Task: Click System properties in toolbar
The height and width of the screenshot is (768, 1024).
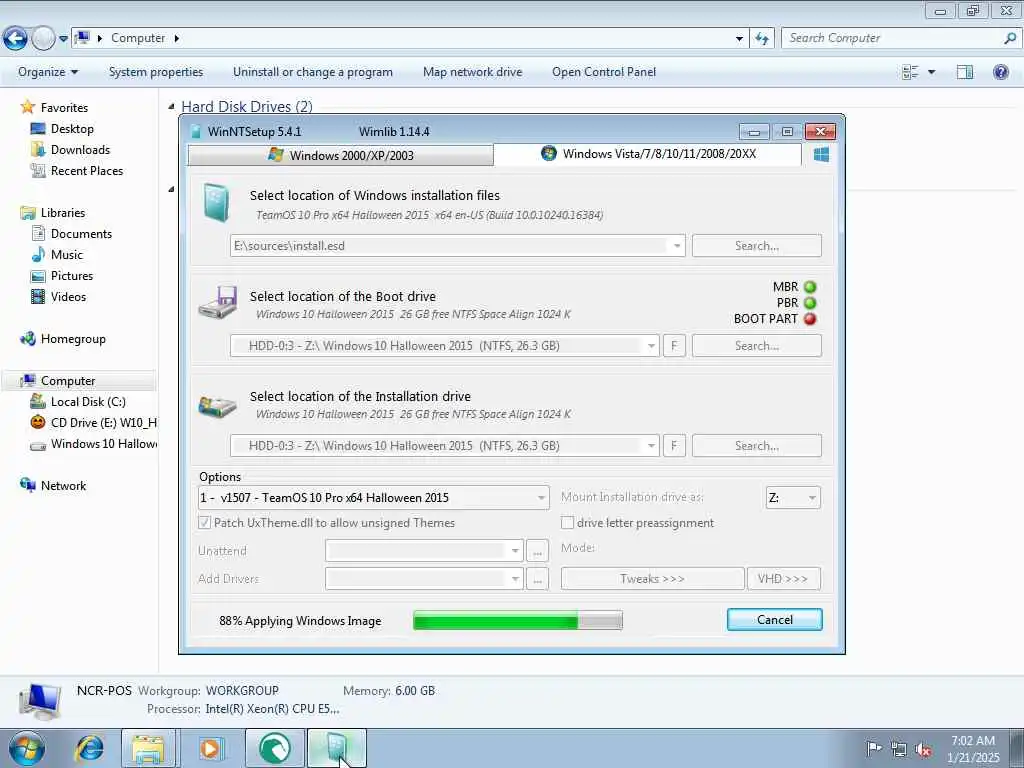Action: point(155,72)
